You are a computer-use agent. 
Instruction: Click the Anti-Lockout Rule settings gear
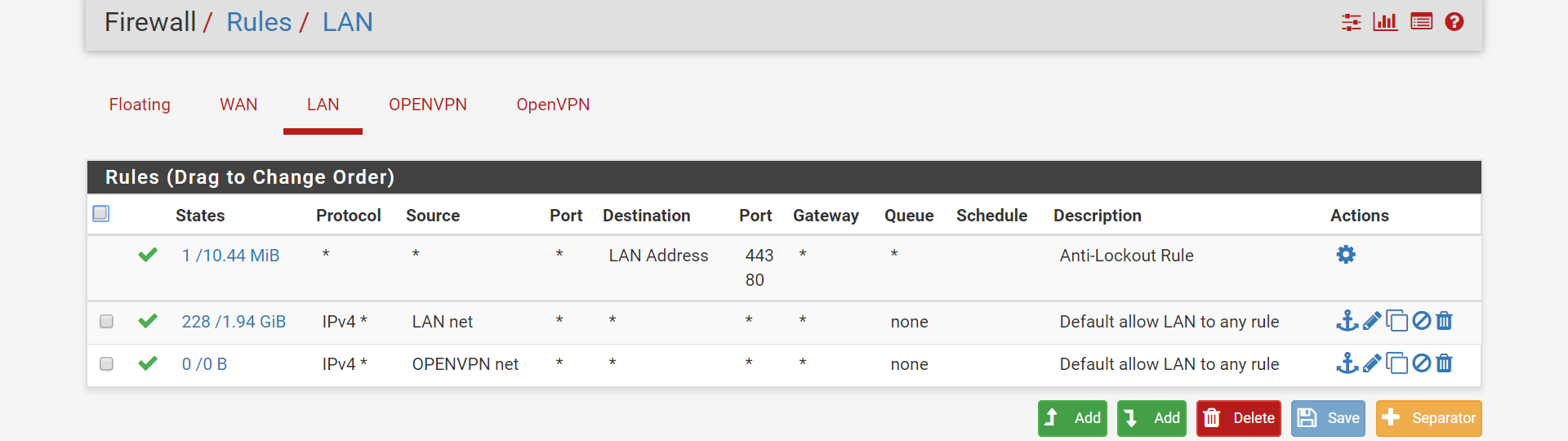[x=1346, y=255]
